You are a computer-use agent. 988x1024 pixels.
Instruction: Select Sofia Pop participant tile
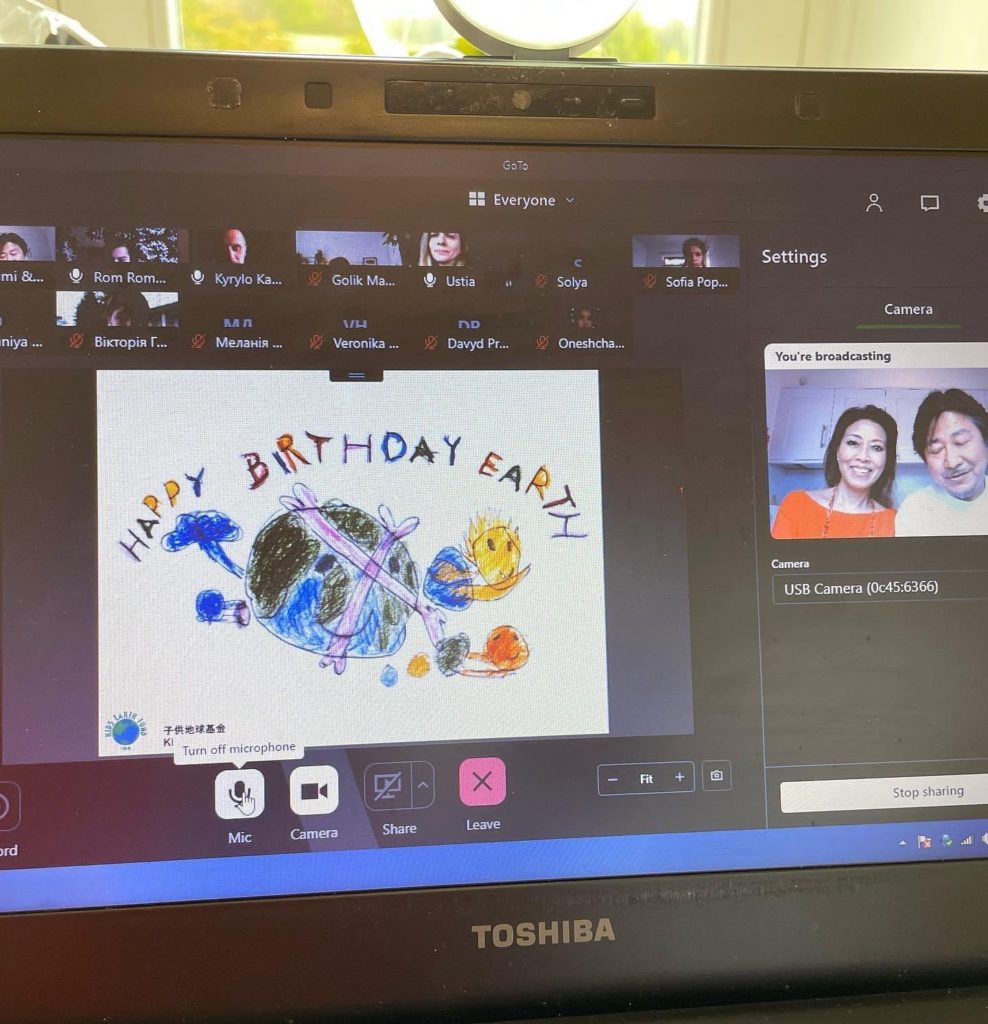pyautogui.click(x=686, y=264)
